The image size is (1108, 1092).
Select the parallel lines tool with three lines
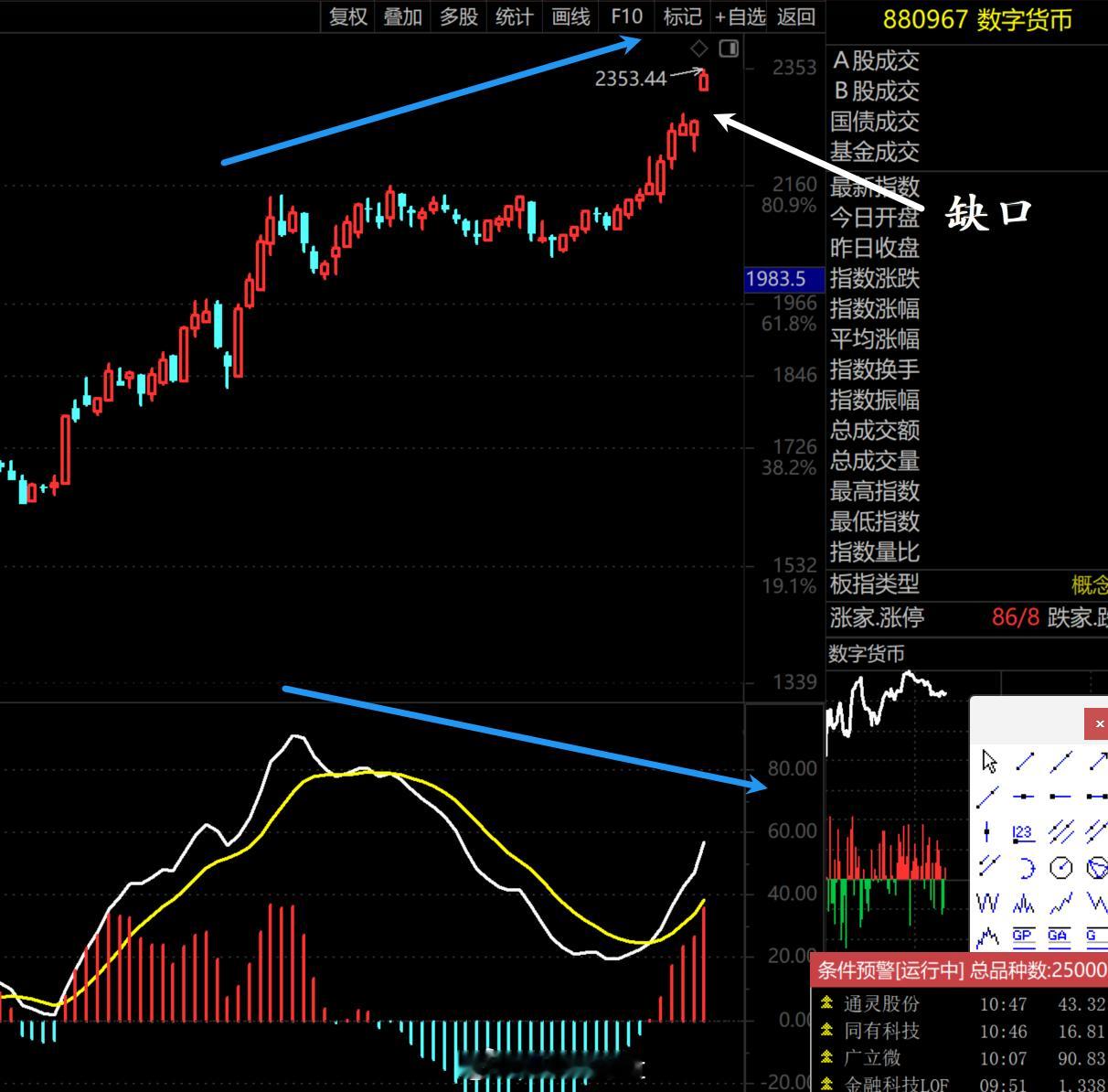[1060, 831]
